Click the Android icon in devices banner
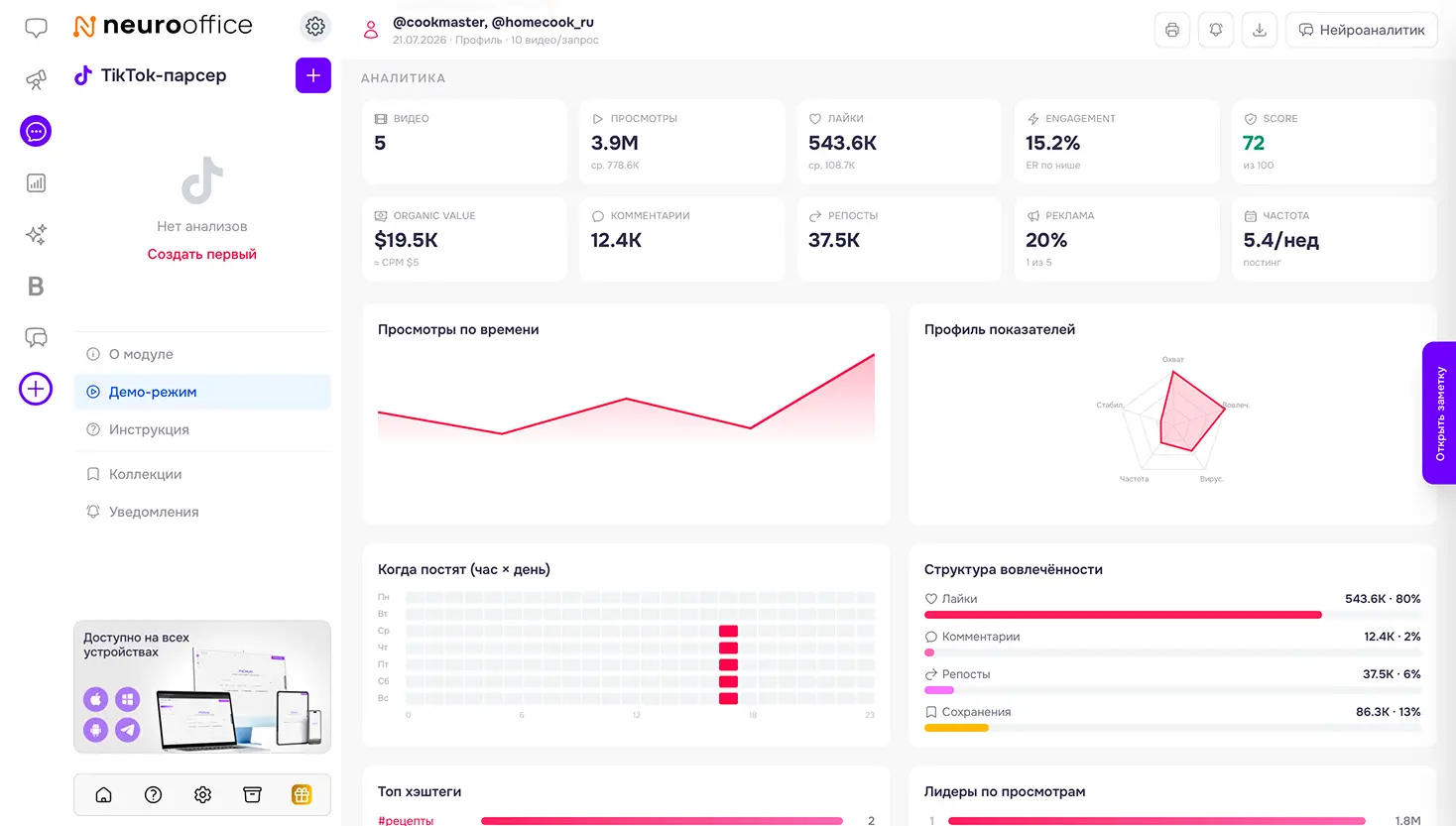The width and height of the screenshot is (1456, 826). pos(96,731)
